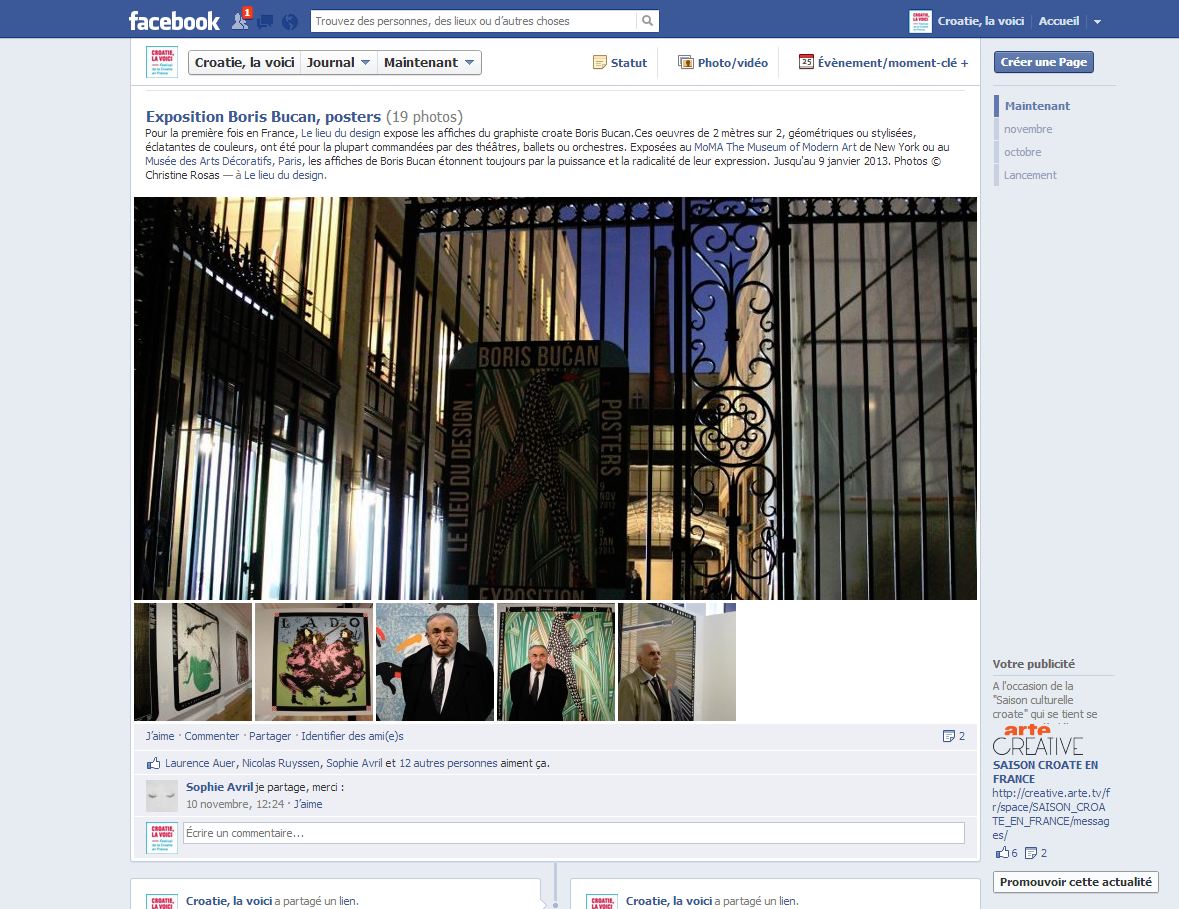The image size is (1179, 909).
Task: Expand the Maintenant dropdown
Action: point(430,62)
